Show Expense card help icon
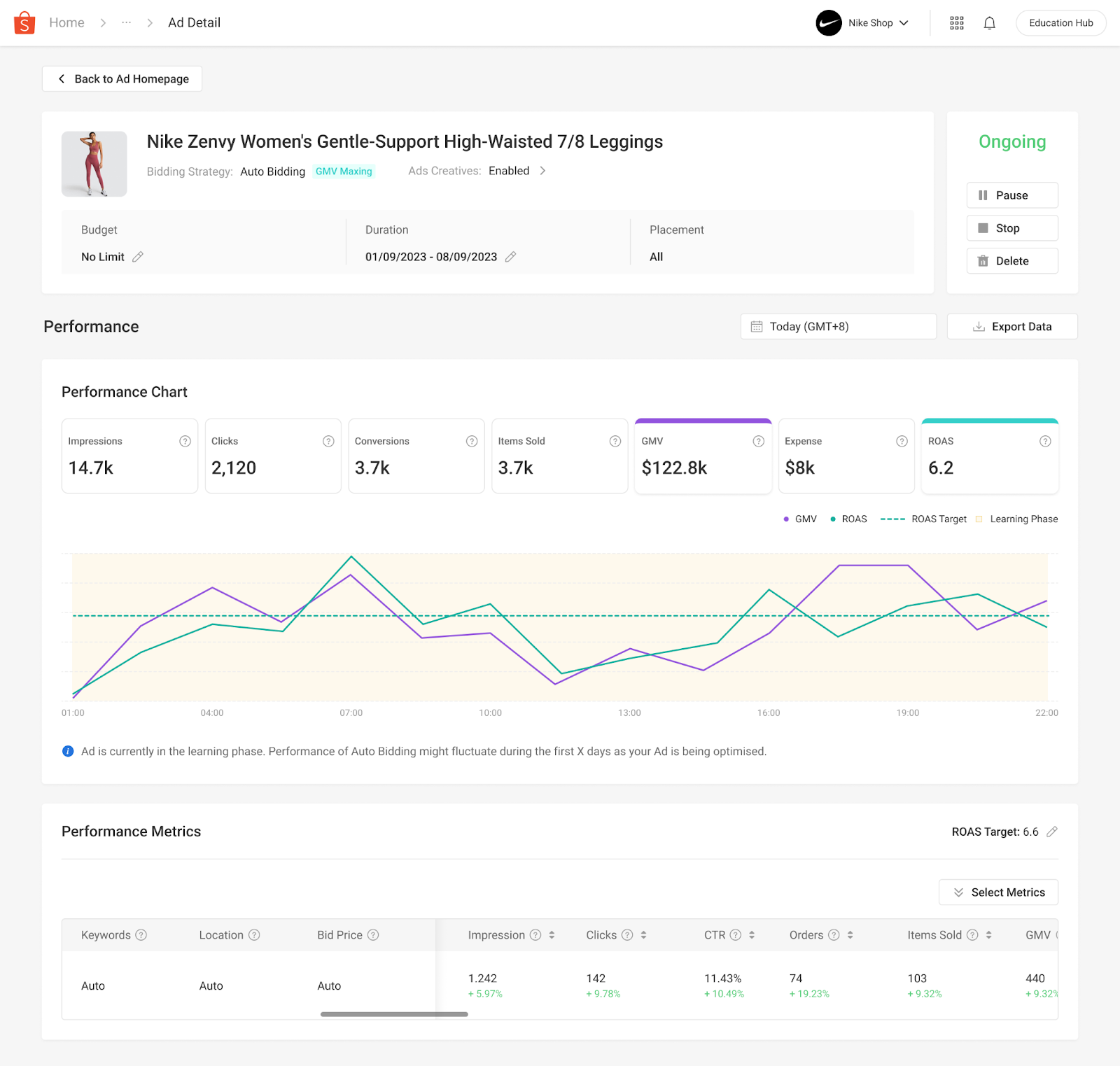 point(902,441)
